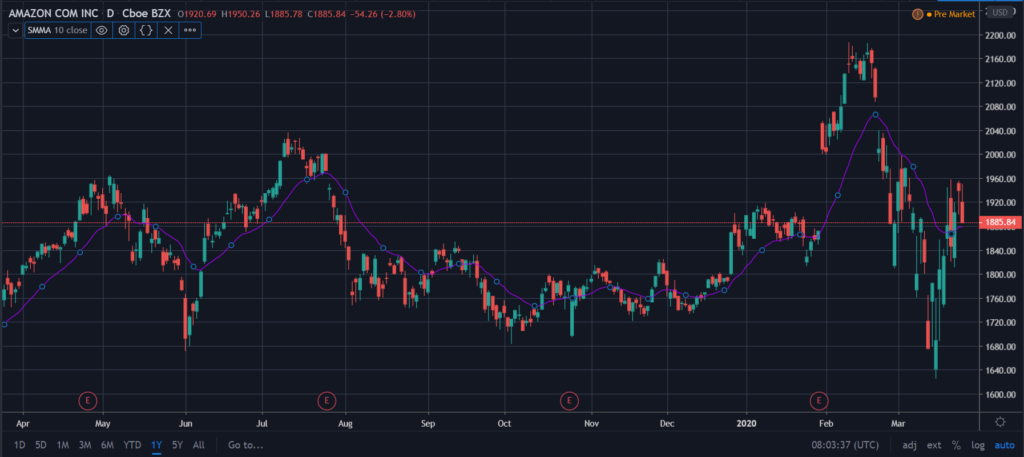Toggle auto scale mode
The width and height of the screenshot is (1024, 457).
pyautogui.click(x=1002, y=445)
